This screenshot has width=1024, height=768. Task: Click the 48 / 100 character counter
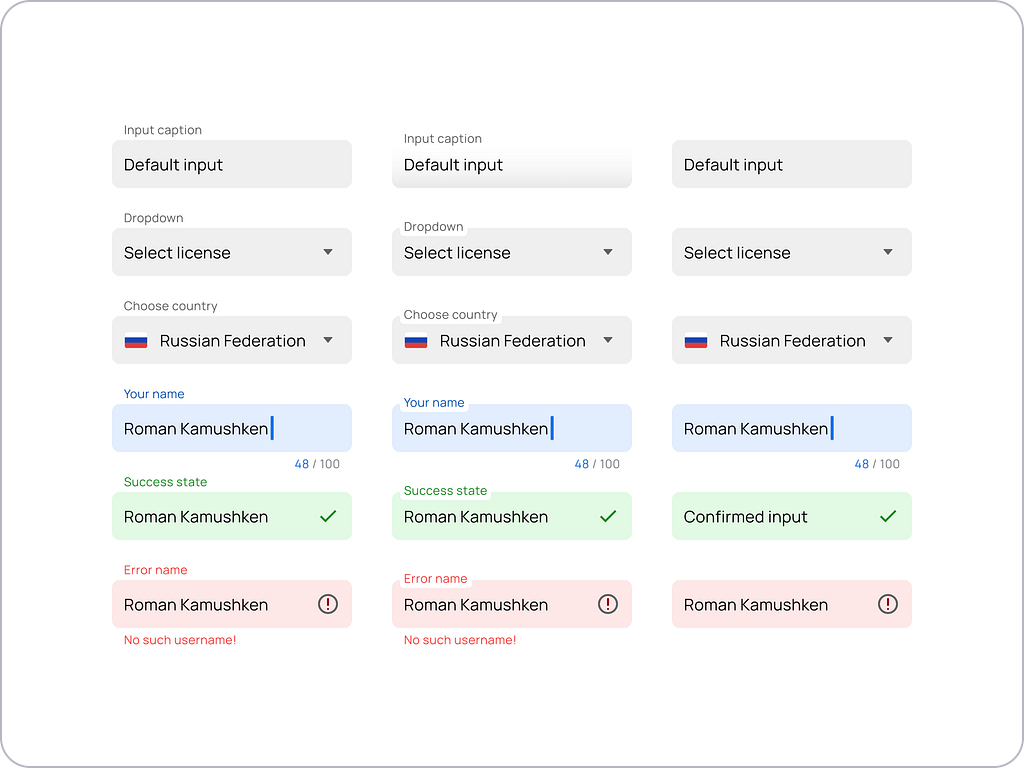318,463
